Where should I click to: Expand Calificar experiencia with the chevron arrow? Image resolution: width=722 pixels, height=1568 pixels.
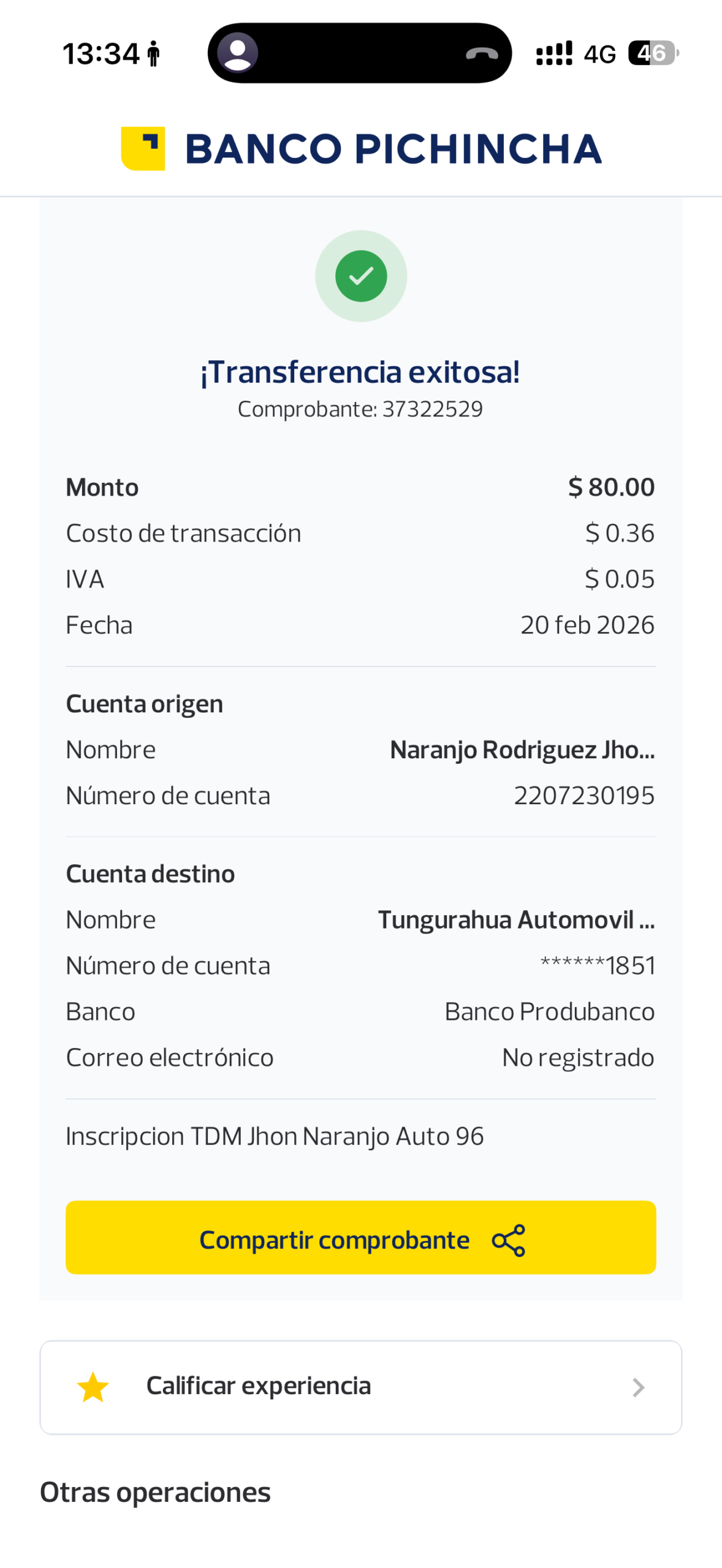(638, 1387)
